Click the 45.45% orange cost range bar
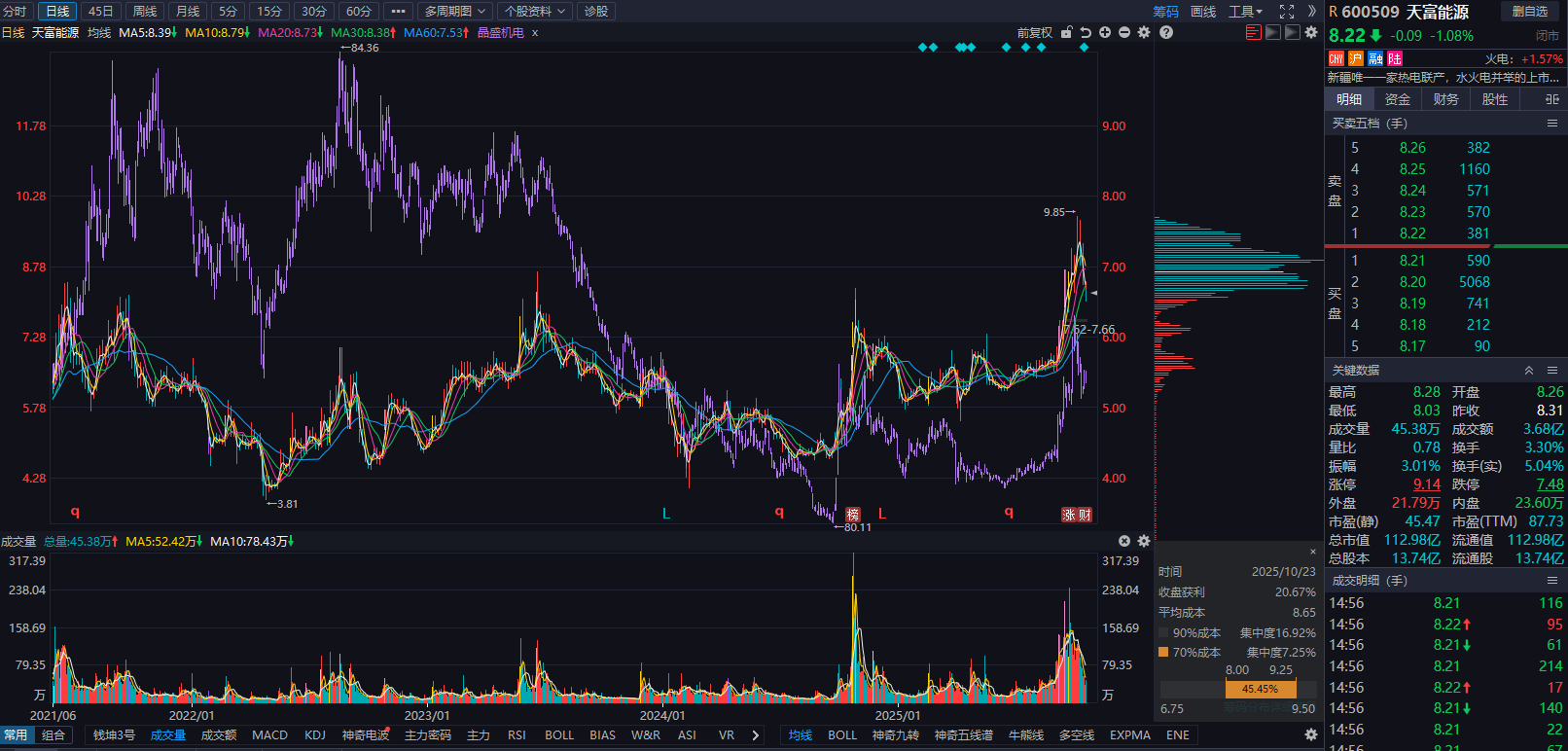1568x751 pixels. (x=1261, y=689)
